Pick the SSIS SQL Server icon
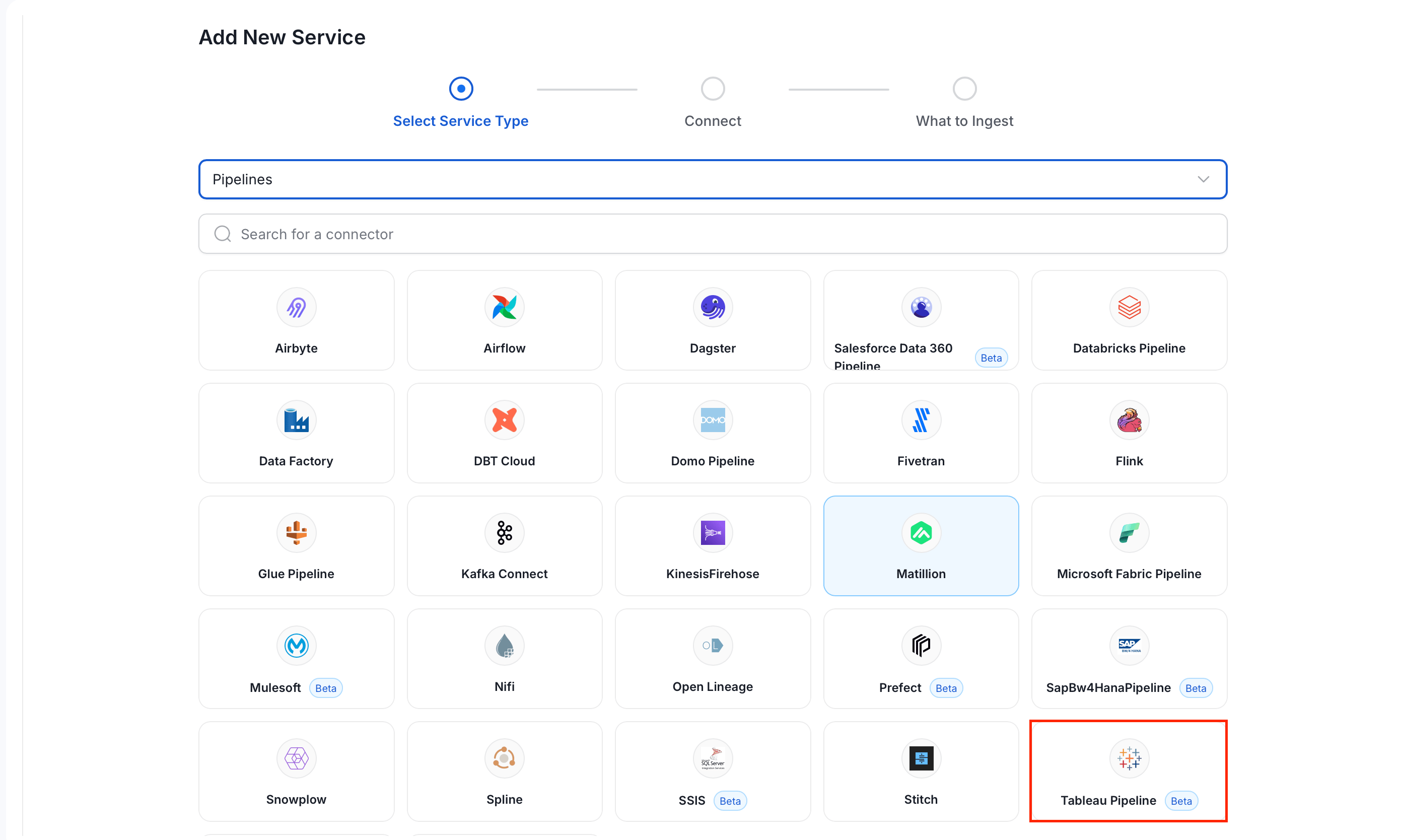Image resolution: width=1401 pixels, height=840 pixels. coord(713,758)
